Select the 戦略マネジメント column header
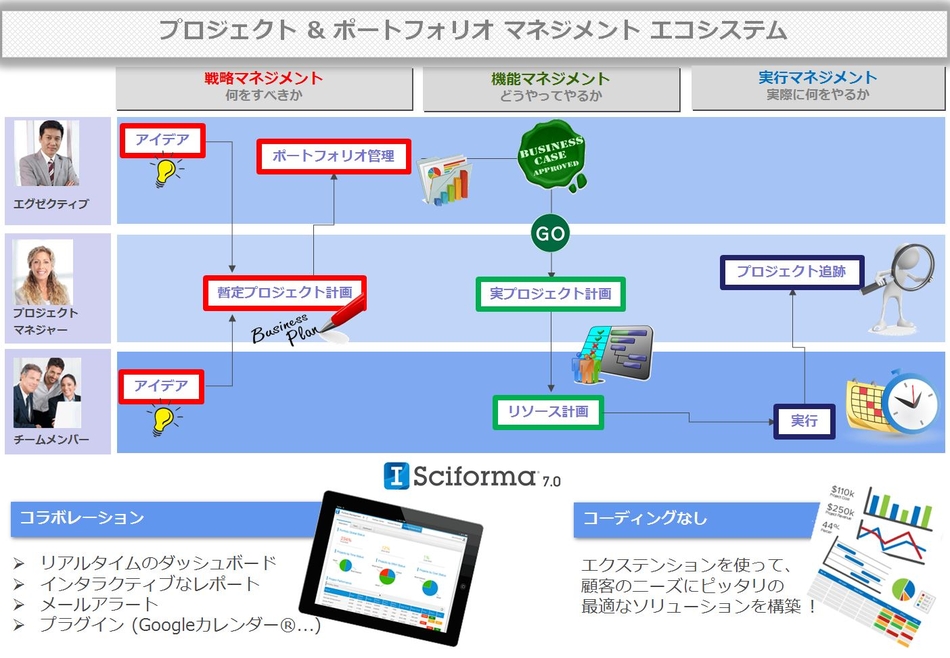950x658 pixels. pyautogui.click(x=264, y=87)
